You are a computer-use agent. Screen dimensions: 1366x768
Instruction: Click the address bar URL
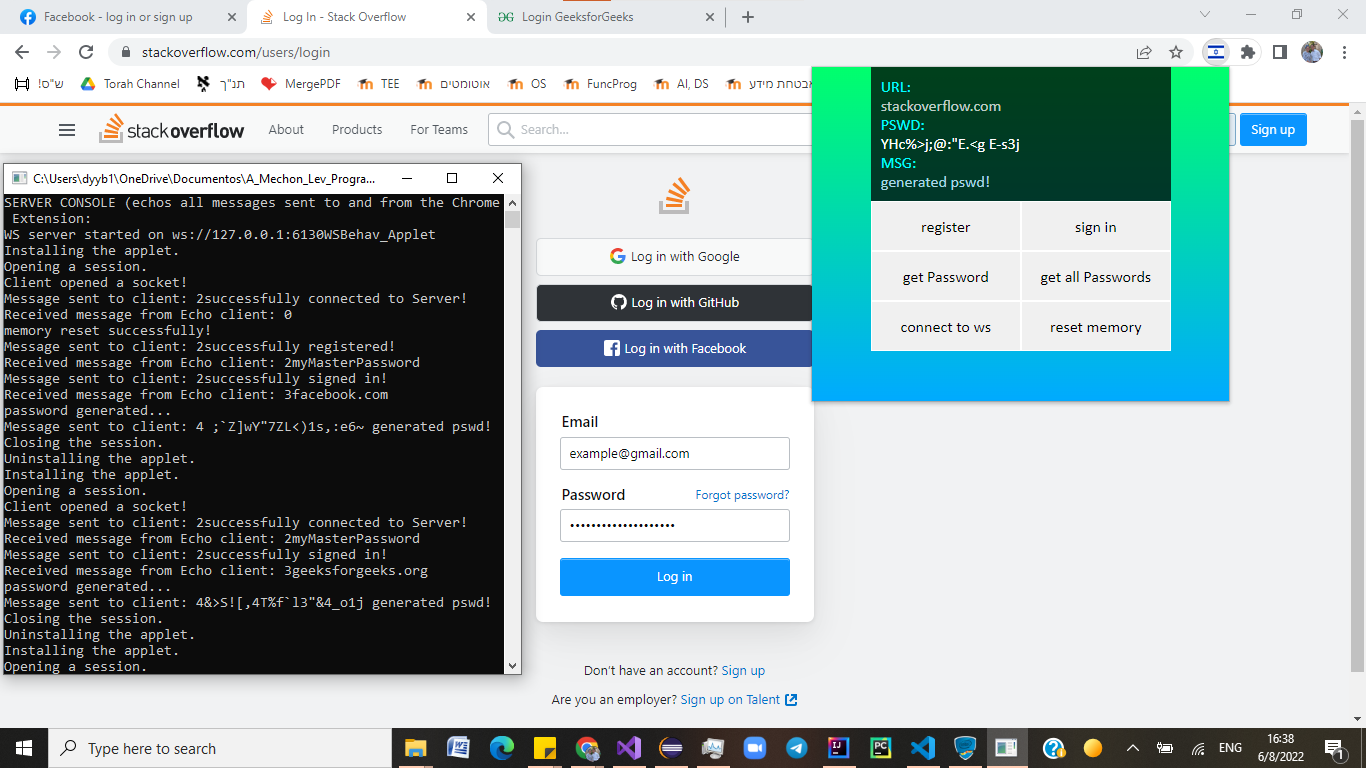236,52
